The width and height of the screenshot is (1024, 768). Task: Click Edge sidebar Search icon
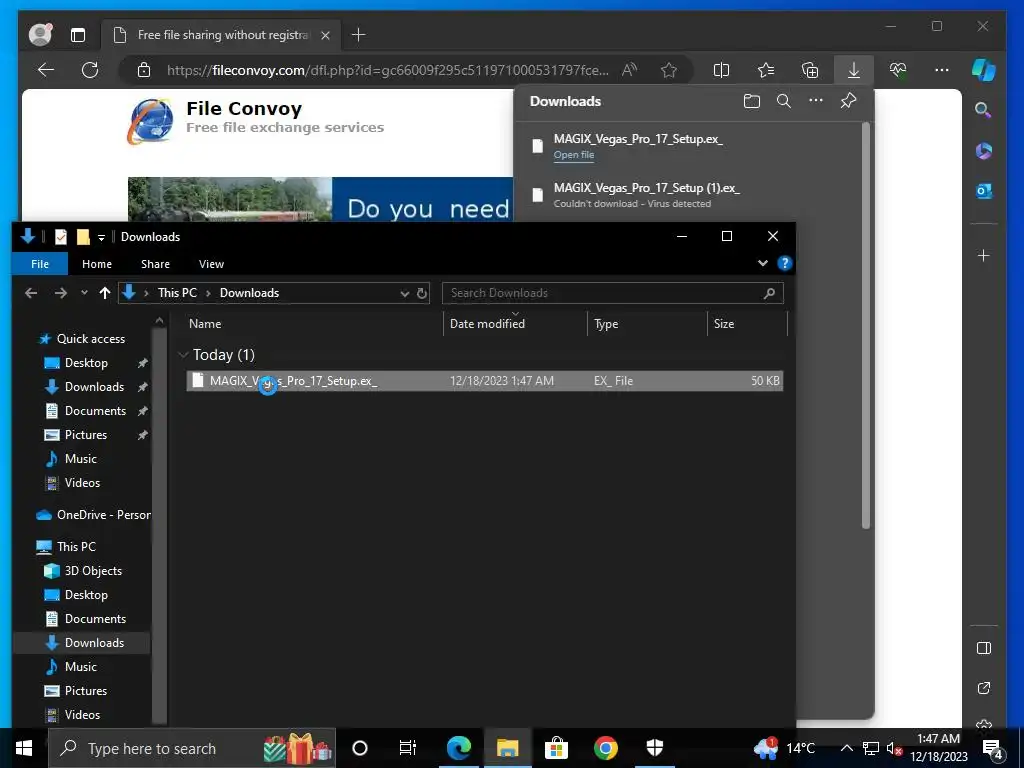pyautogui.click(x=983, y=110)
